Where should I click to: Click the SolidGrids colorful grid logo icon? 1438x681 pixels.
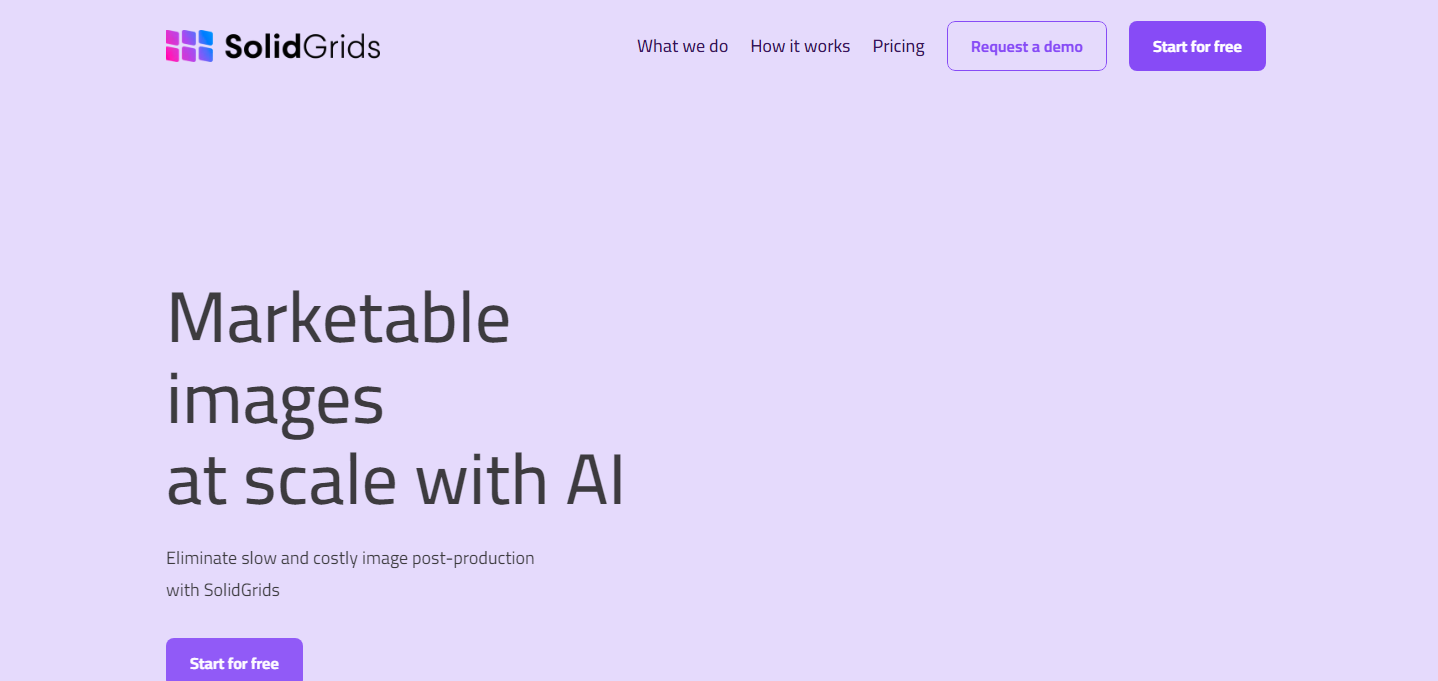pyautogui.click(x=190, y=46)
